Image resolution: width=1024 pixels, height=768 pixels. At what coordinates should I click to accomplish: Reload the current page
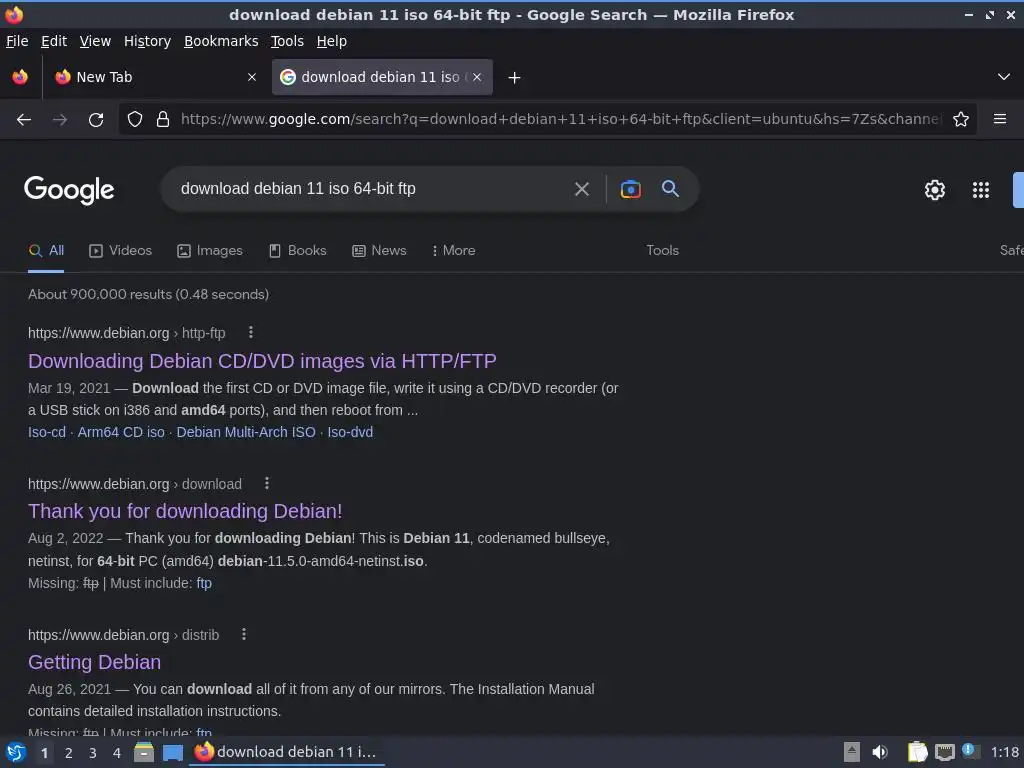(96, 120)
